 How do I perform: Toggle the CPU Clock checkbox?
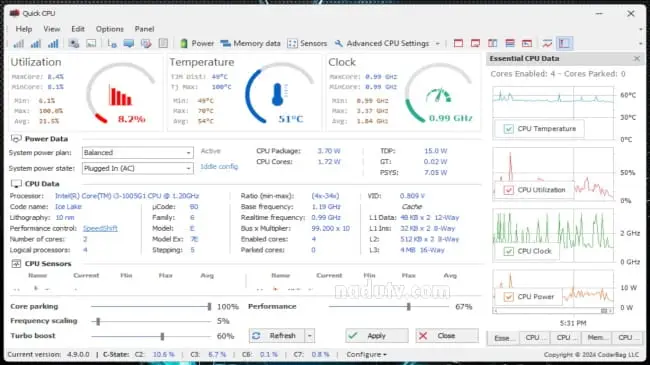pyautogui.click(x=508, y=251)
